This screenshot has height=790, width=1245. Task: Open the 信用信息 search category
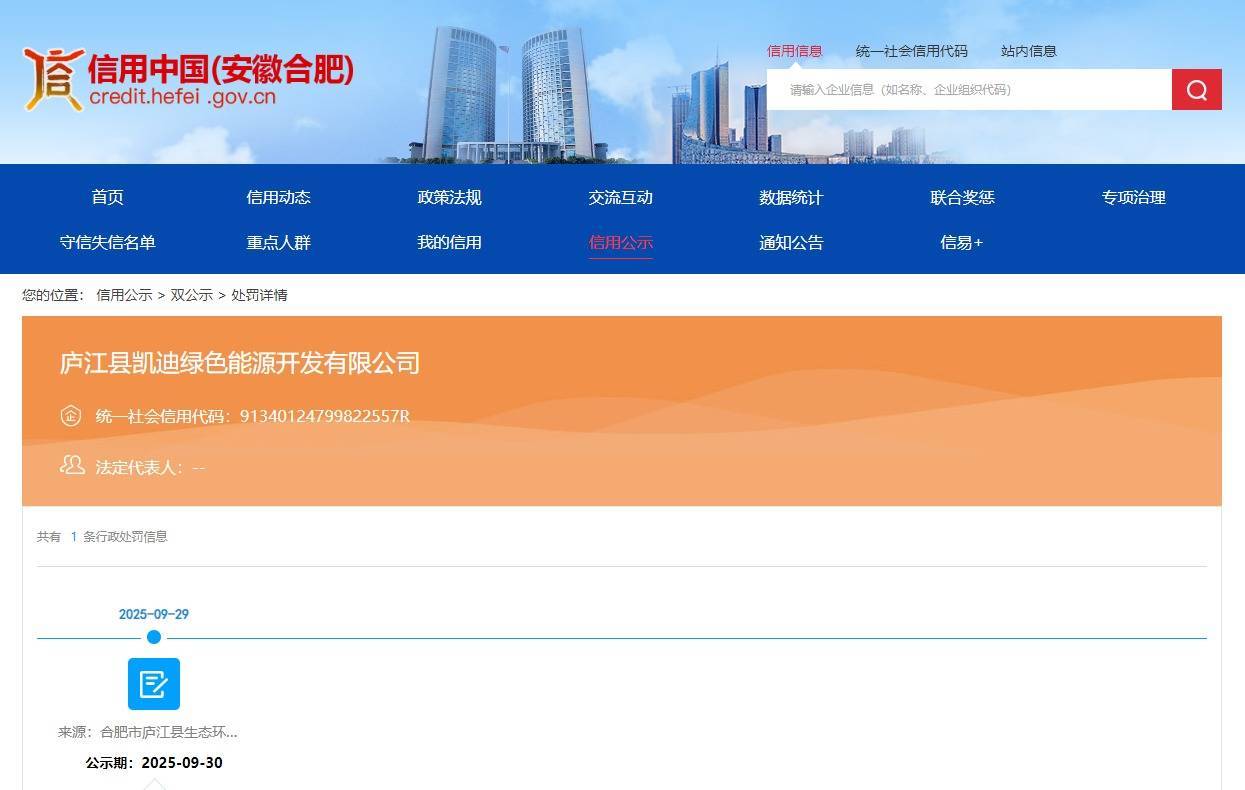pyautogui.click(x=794, y=51)
